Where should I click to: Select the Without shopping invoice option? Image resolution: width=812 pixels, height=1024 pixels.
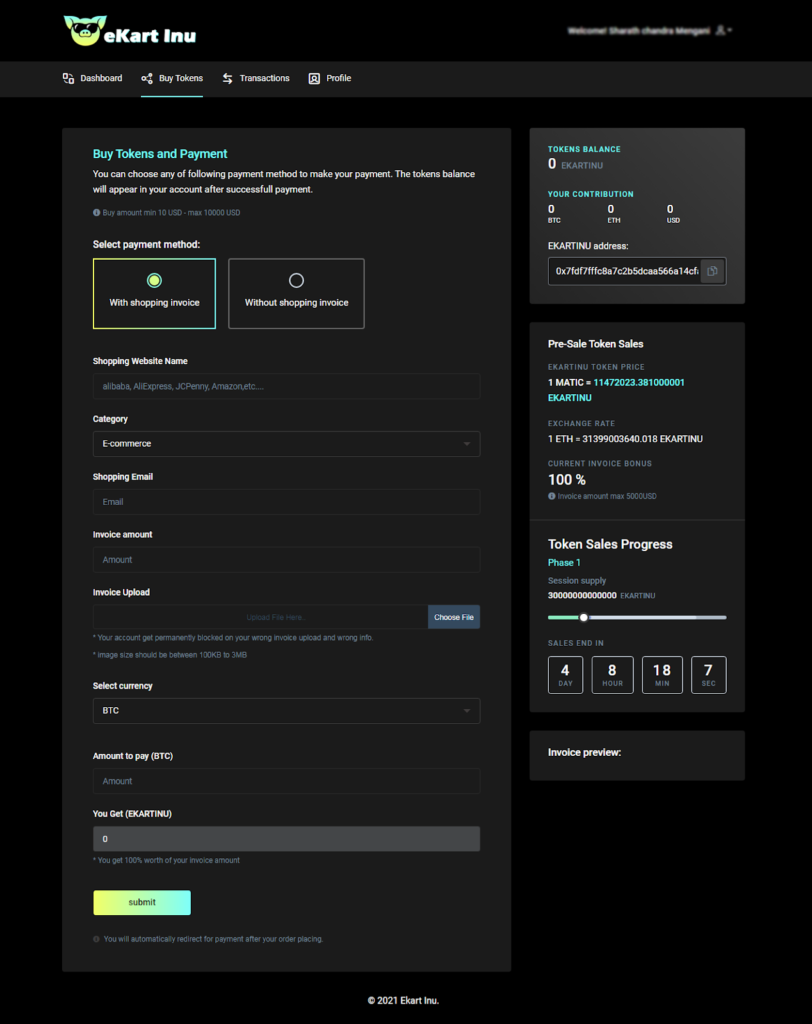coord(297,293)
